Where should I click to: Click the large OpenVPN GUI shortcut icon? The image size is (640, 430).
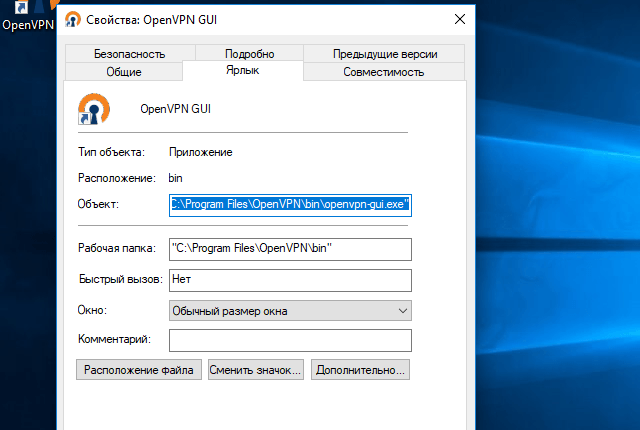[94, 109]
